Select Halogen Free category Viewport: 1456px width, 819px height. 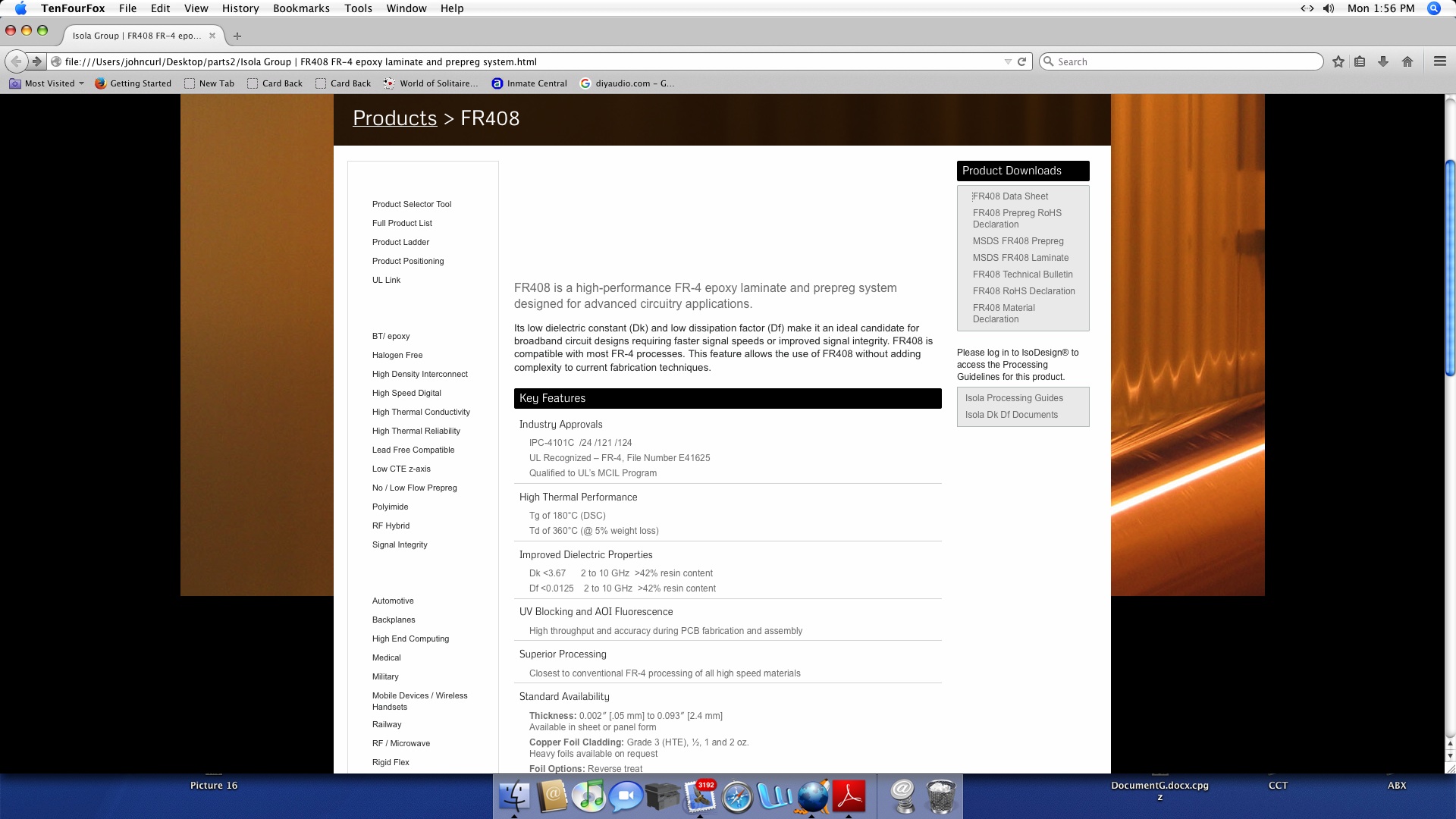[x=397, y=355]
